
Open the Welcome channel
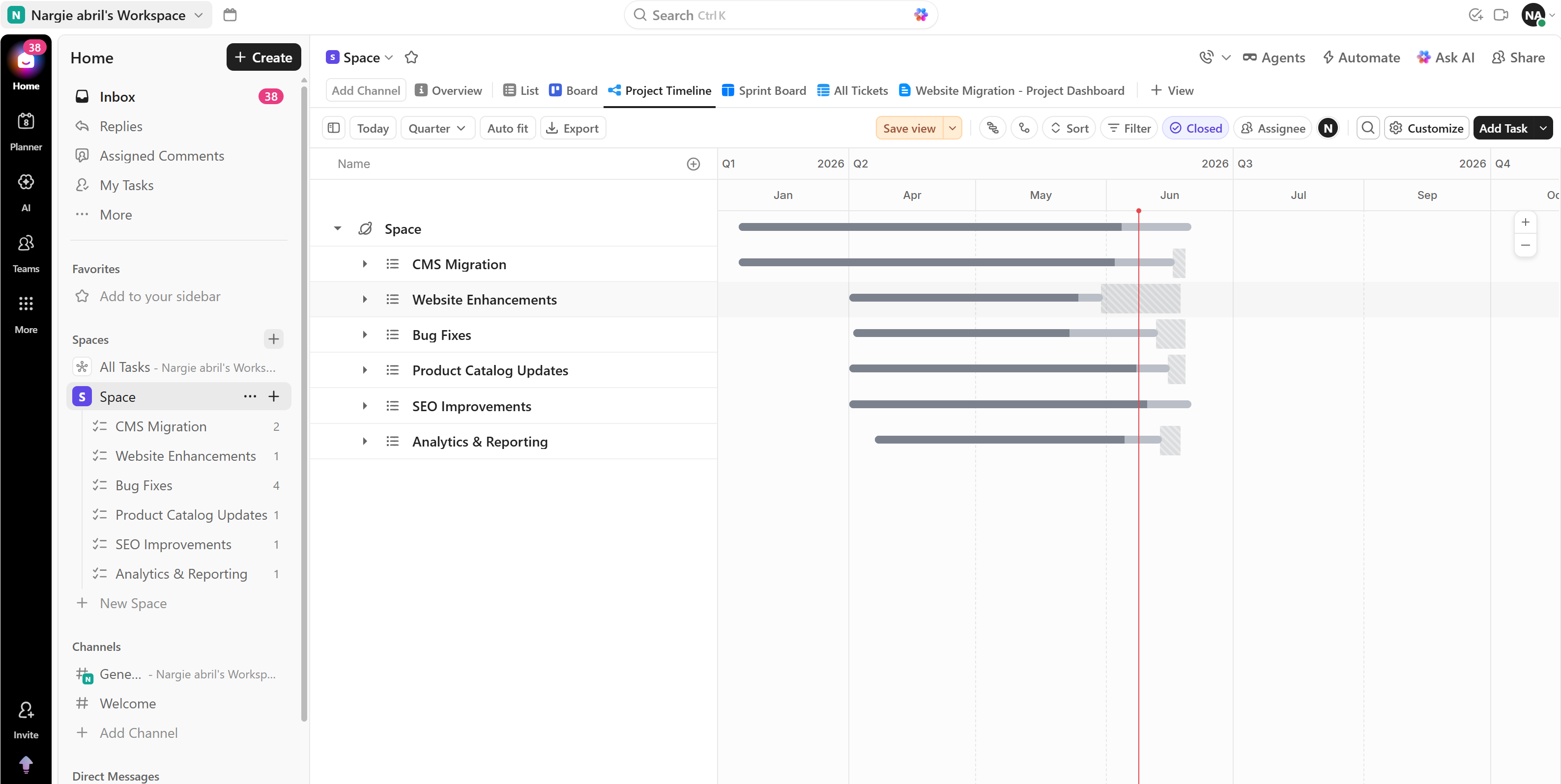pos(180,703)
